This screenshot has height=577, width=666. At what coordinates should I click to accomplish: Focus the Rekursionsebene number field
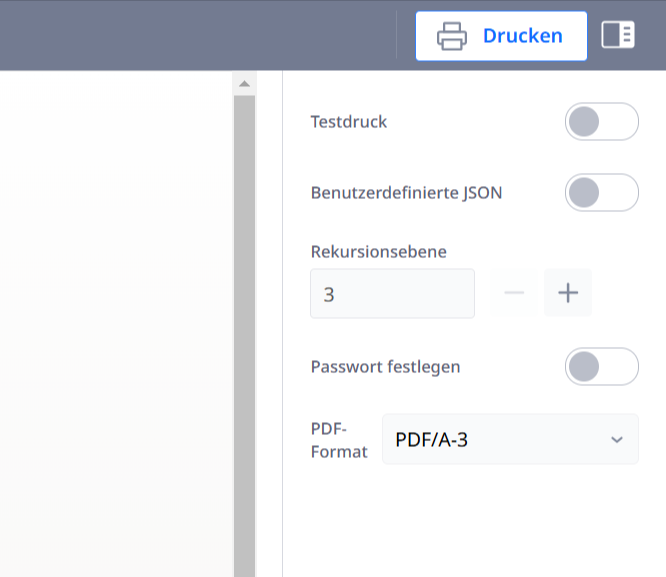click(392, 294)
